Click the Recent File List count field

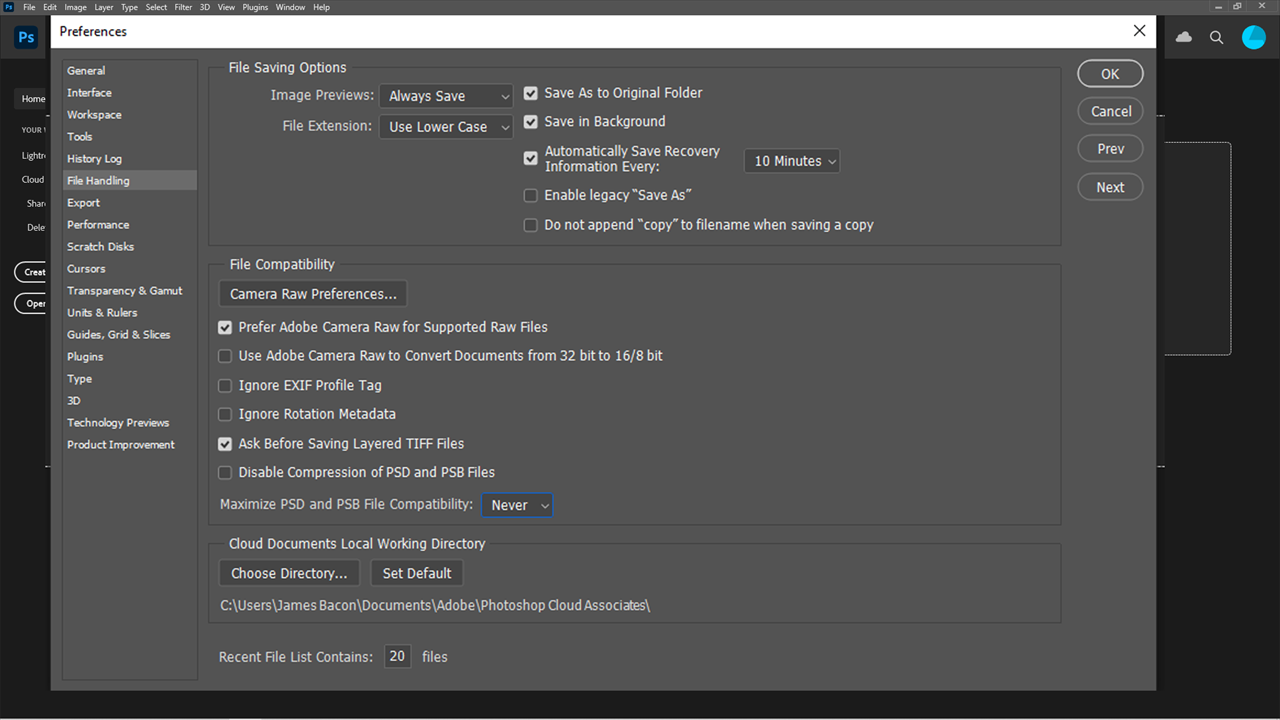click(x=397, y=657)
